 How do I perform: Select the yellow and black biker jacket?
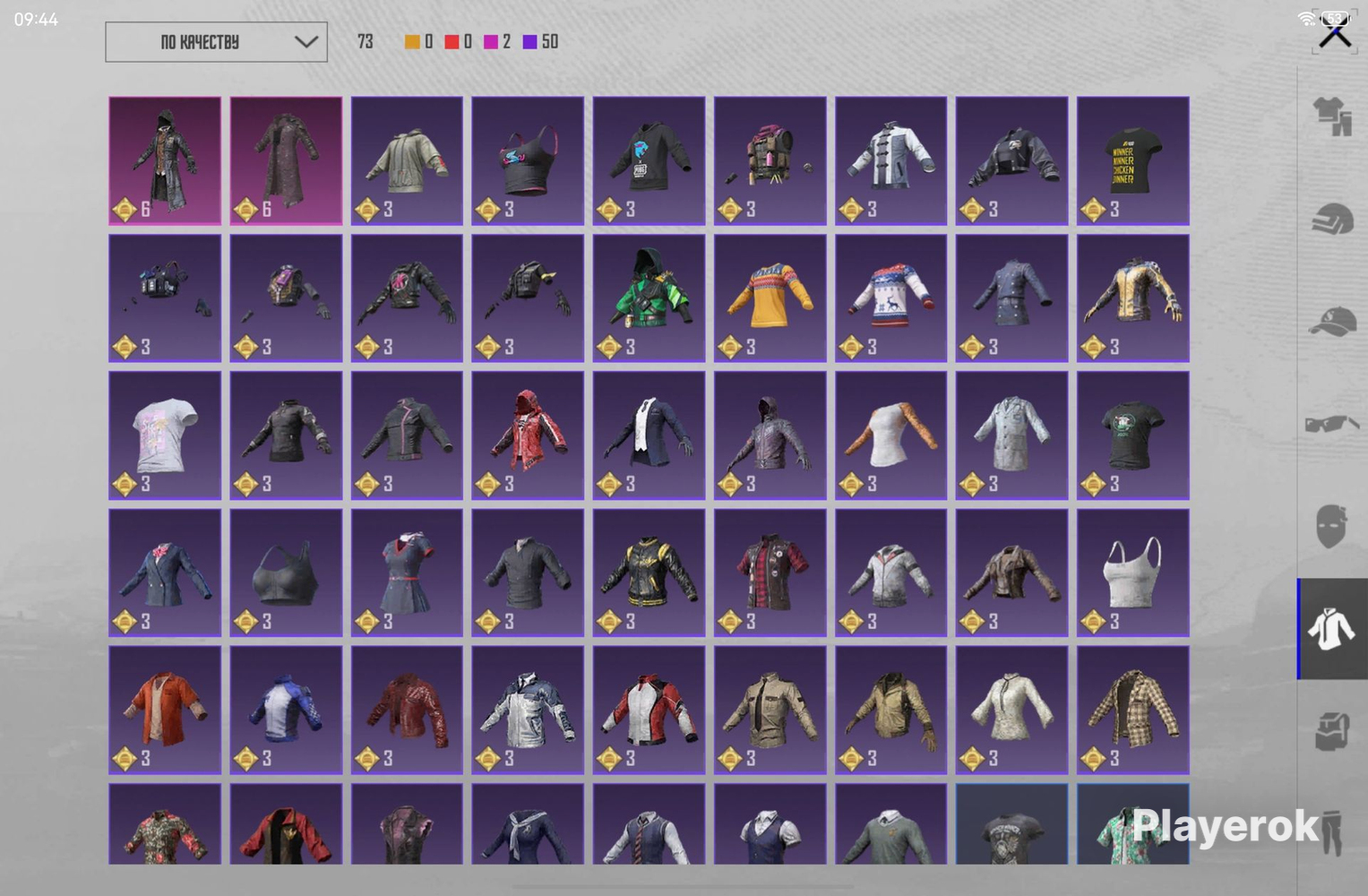pos(1133,298)
